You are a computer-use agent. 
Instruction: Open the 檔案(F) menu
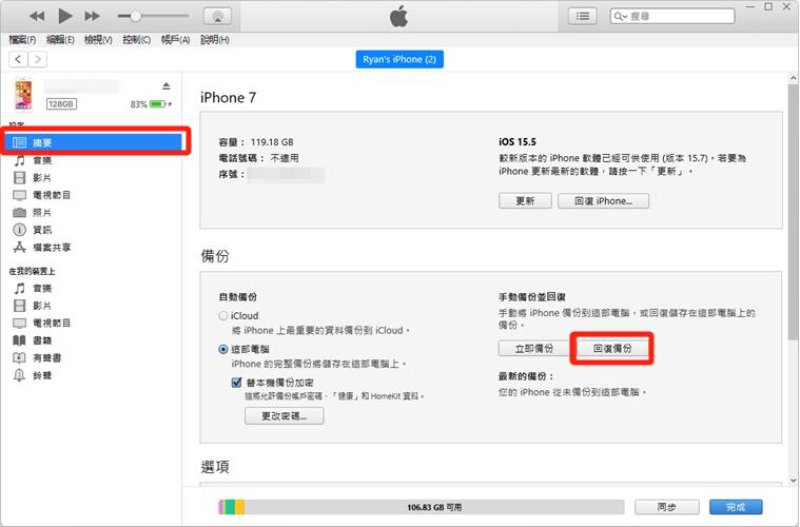click(22, 40)
